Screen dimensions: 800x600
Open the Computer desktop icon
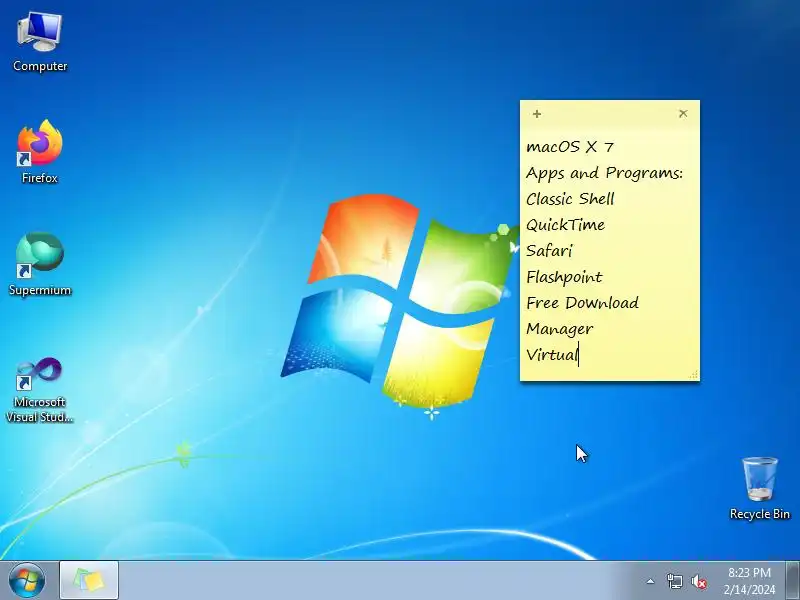click(40, 42)
